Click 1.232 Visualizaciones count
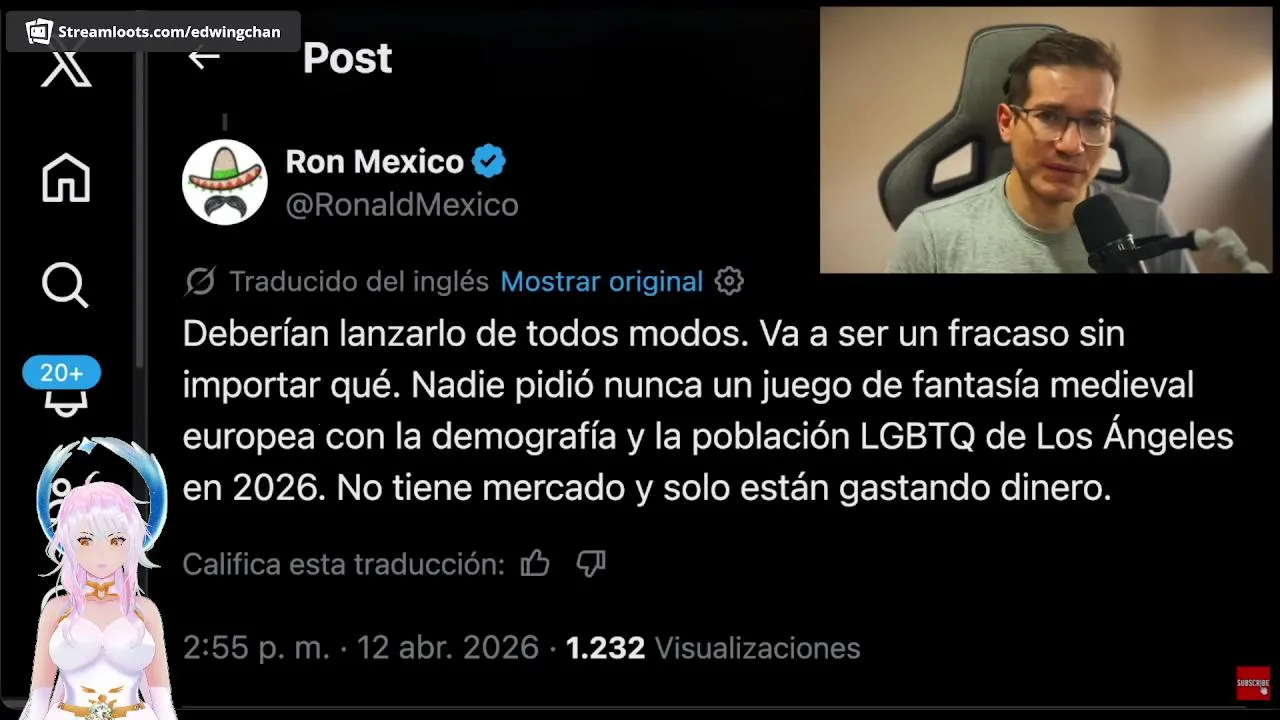This screenshot has height=720, width=1280. (x=713, y=648)
